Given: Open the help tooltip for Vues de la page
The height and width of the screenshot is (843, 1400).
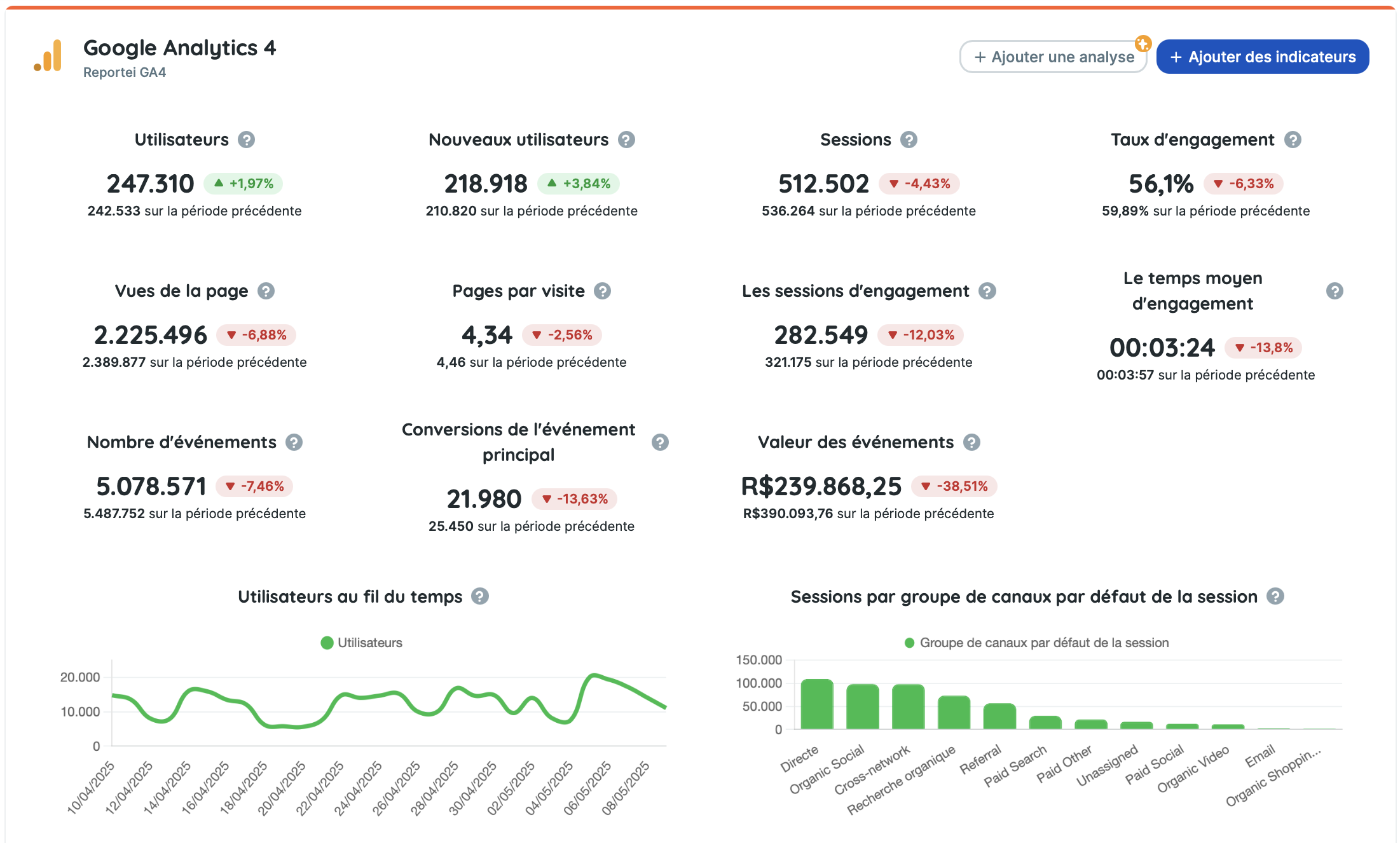Looking at the screenshot, I should [265, 291].
